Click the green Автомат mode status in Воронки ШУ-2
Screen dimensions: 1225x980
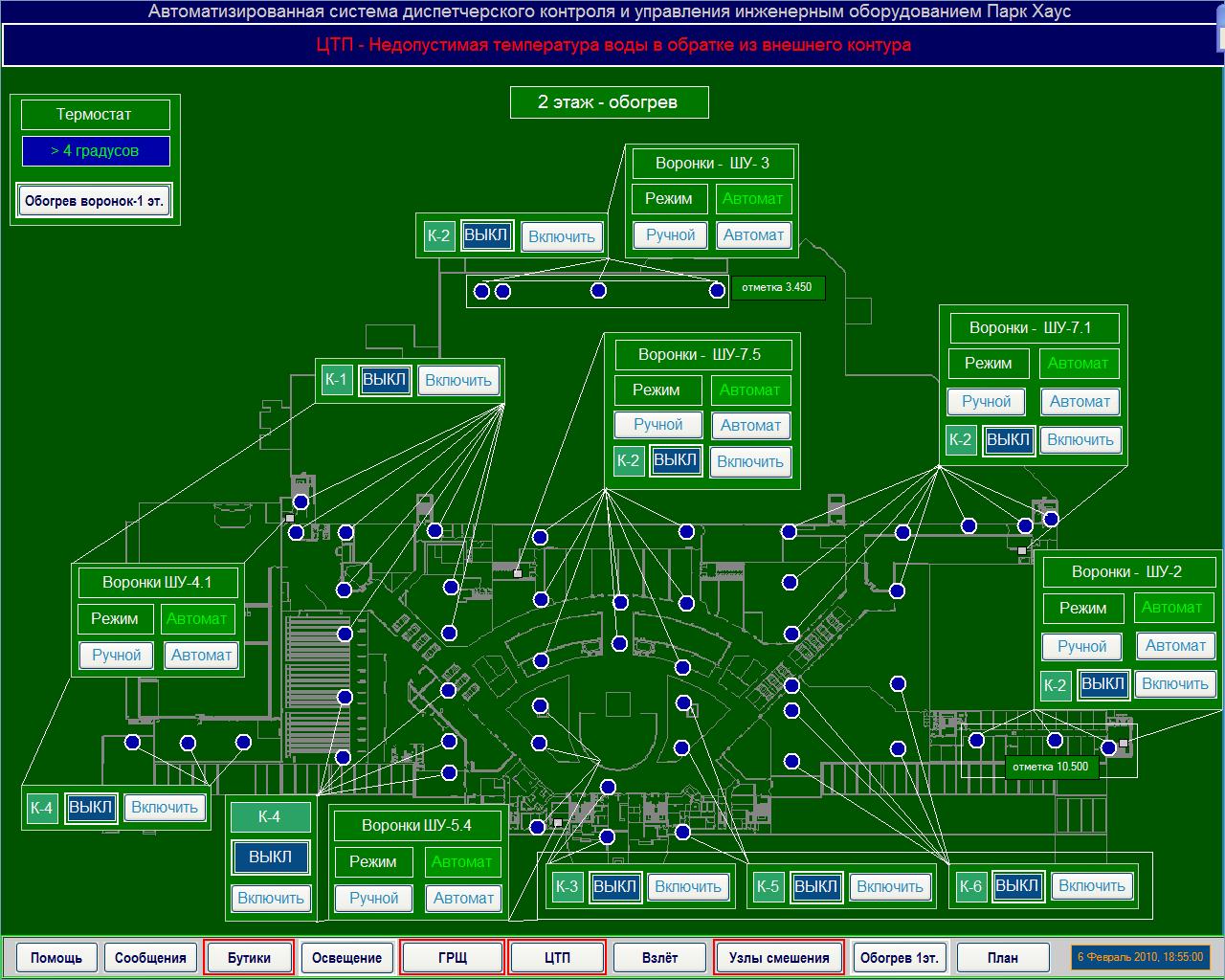1172,608
